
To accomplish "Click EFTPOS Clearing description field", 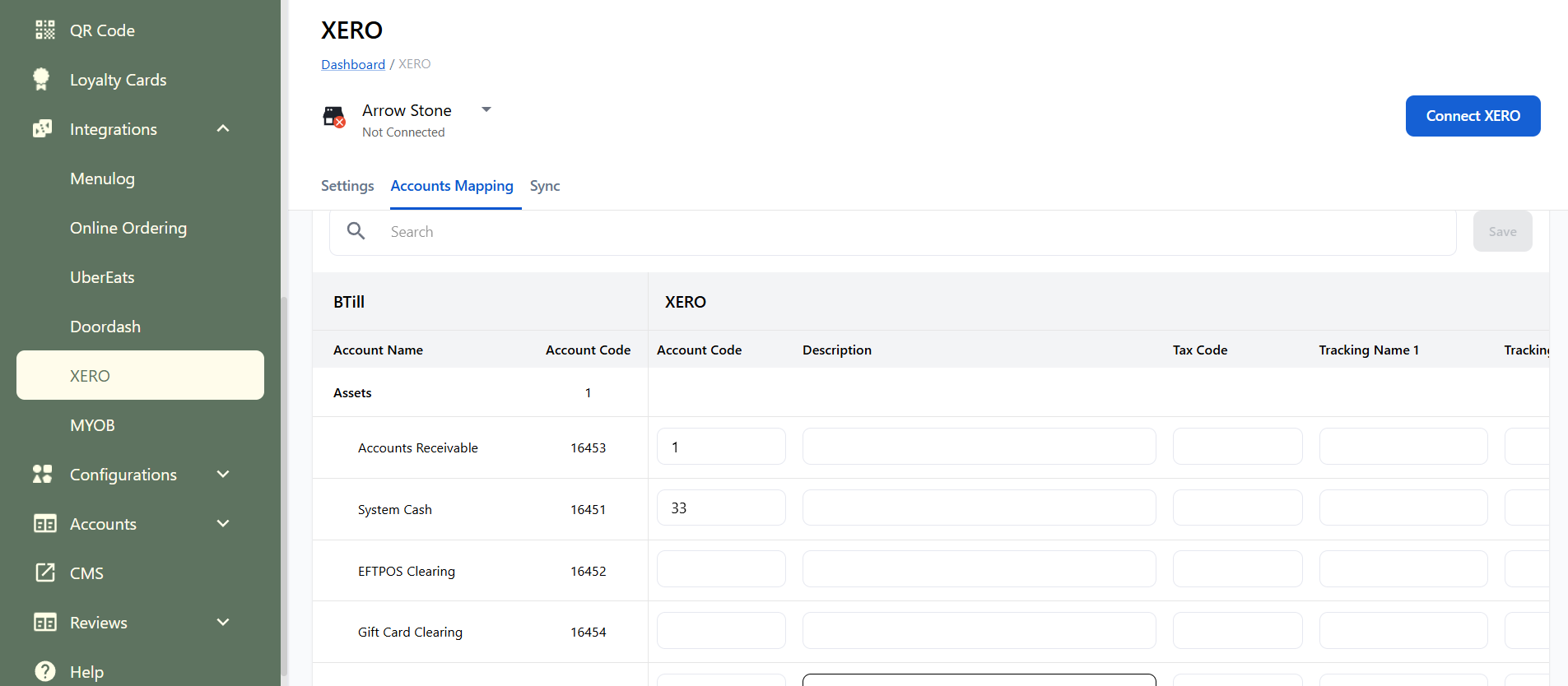I will (979, 568).
